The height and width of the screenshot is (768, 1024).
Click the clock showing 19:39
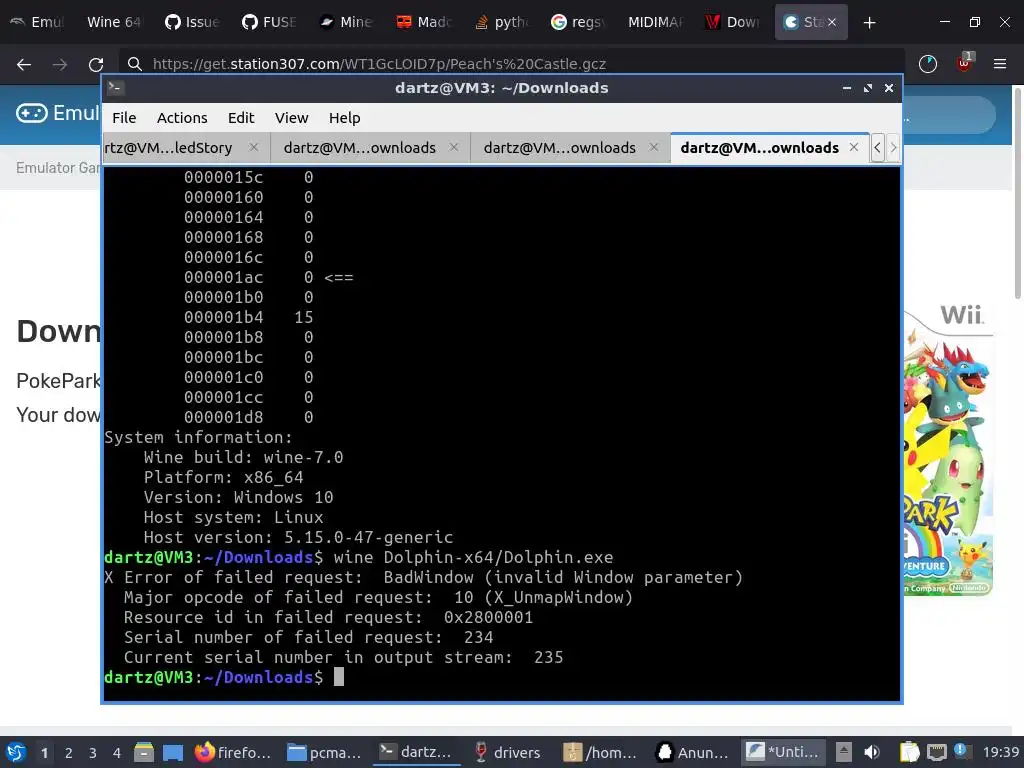pyautogui.click(x=1000, y=752)
